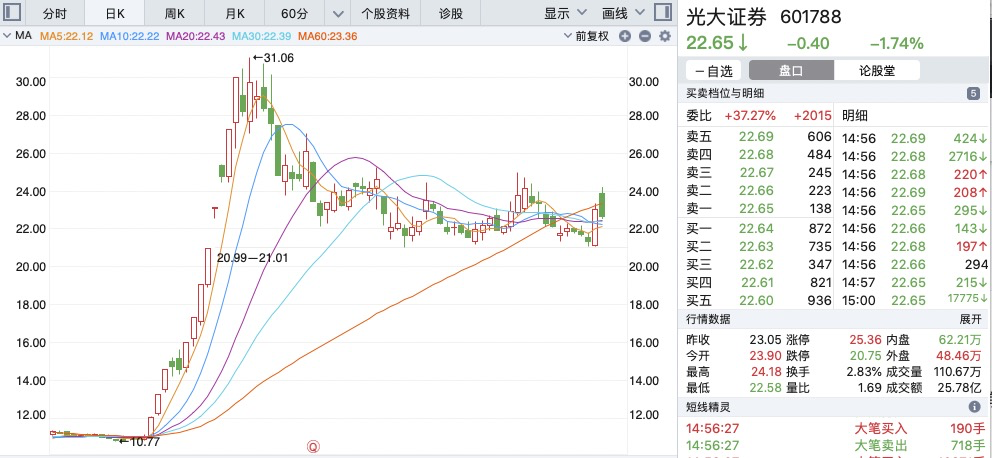Open the info icon in 短线精灵
This screenshot has width=992, height=458.
coord(974,407)
